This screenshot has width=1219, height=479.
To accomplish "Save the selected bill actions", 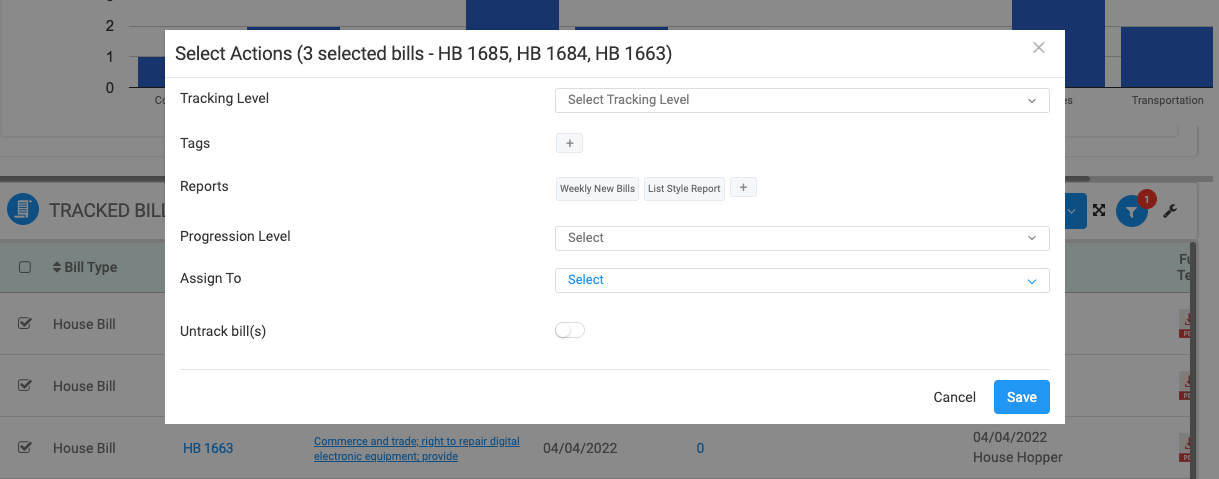I will pyautogui.click(x=1022, y=397).
